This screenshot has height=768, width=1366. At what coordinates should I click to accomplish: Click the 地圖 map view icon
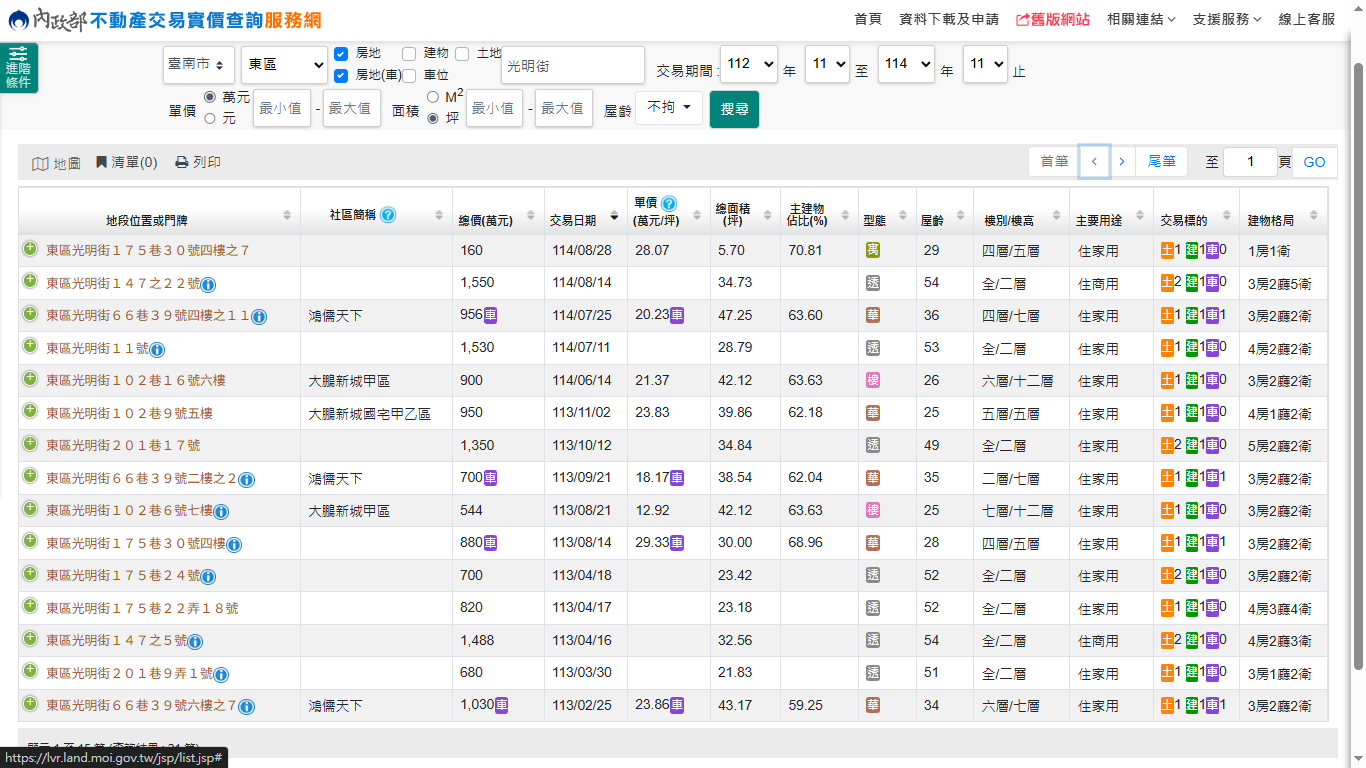tap(40, 163)
